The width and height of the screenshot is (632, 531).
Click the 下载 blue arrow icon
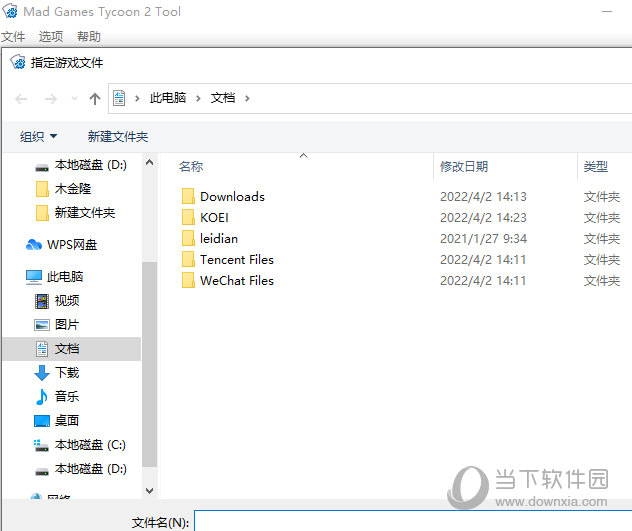(x=42, y=373)
